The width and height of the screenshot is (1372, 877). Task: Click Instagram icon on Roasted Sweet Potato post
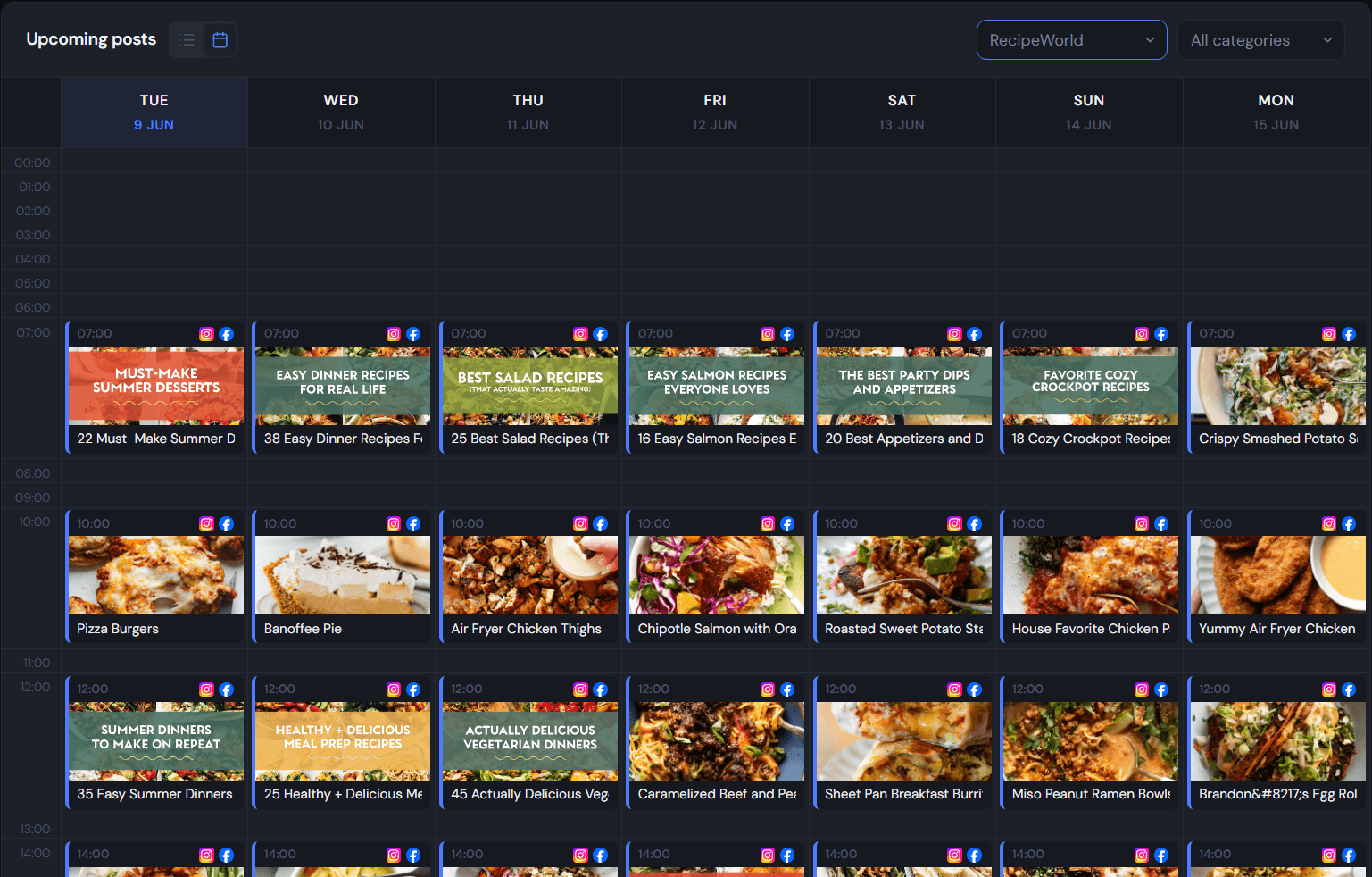(954, 524)
